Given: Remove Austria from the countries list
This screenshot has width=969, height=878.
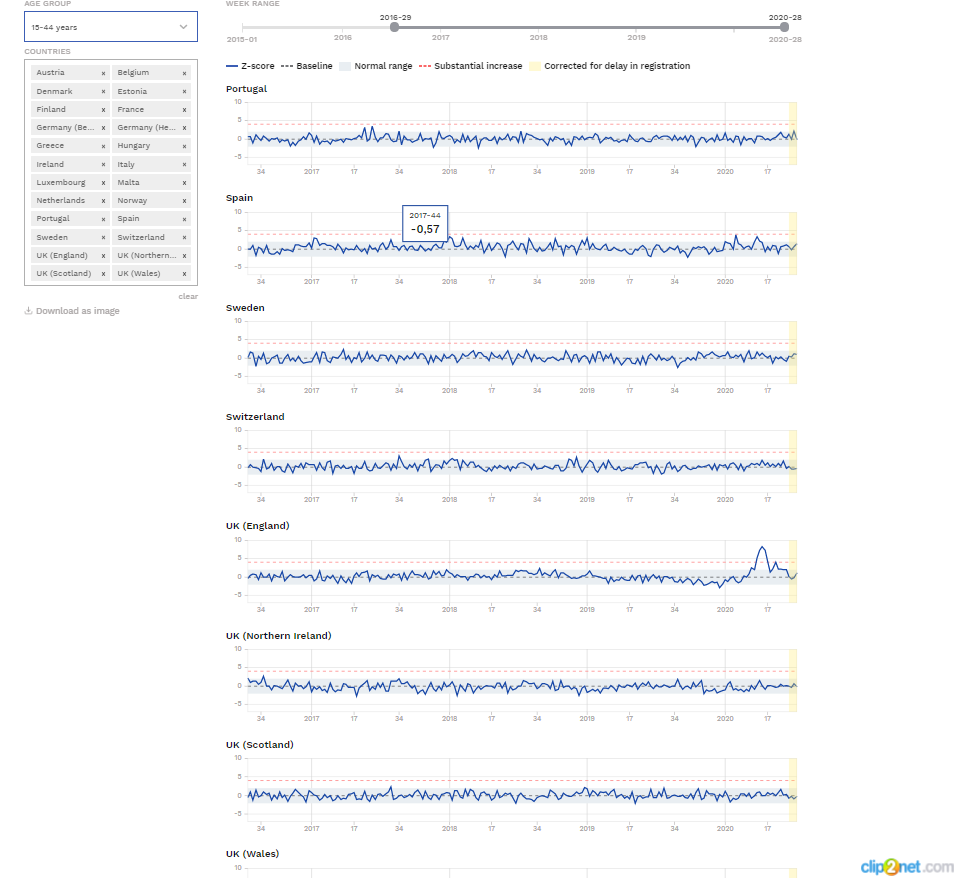Looking at the screenshot, I should tap(103, 73).
